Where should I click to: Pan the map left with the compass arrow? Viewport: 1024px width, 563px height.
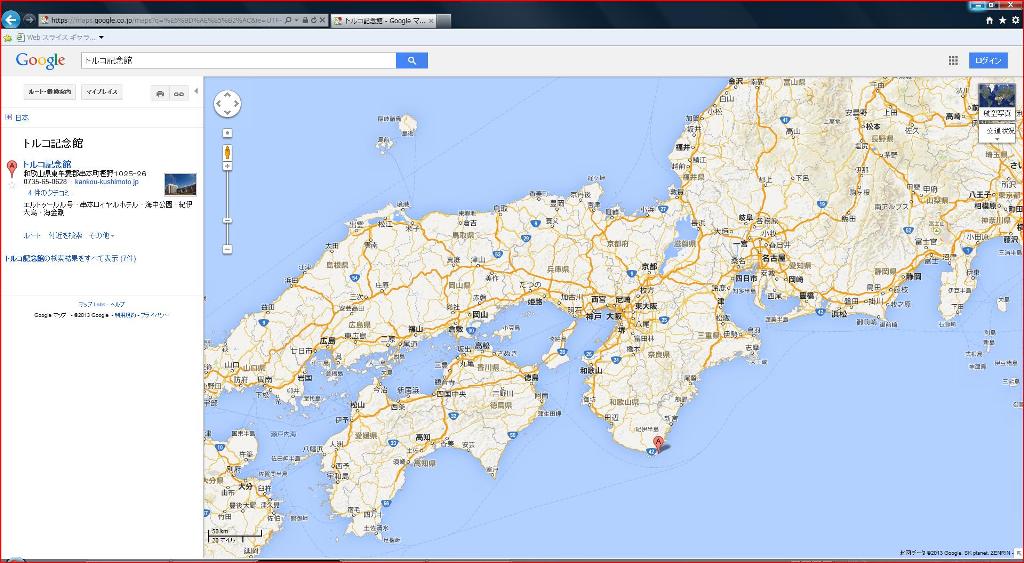[x=219, y=104]
